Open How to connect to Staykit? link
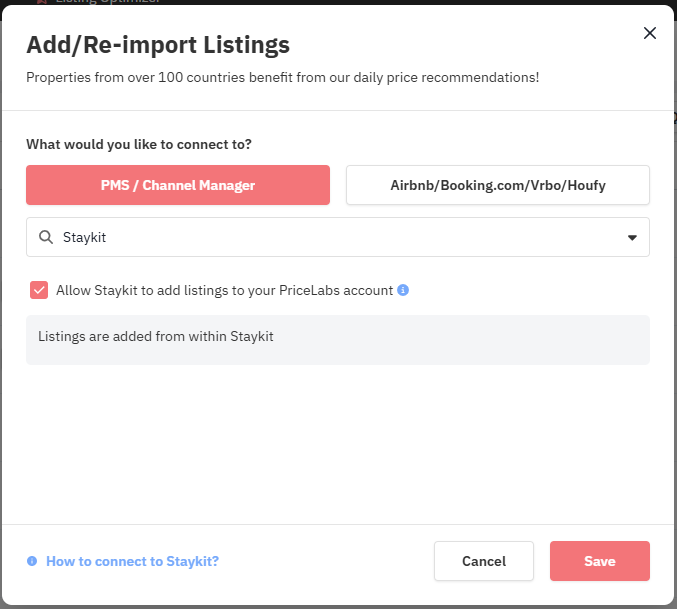Viewport: 677px width, 609px height. (x=133, y=561)
